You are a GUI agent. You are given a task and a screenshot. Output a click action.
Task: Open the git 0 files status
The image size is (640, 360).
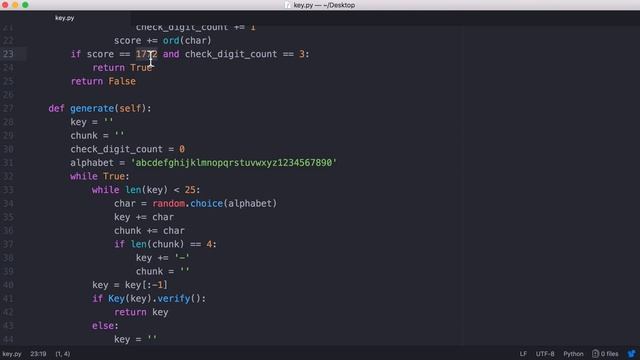coord(605,354)
